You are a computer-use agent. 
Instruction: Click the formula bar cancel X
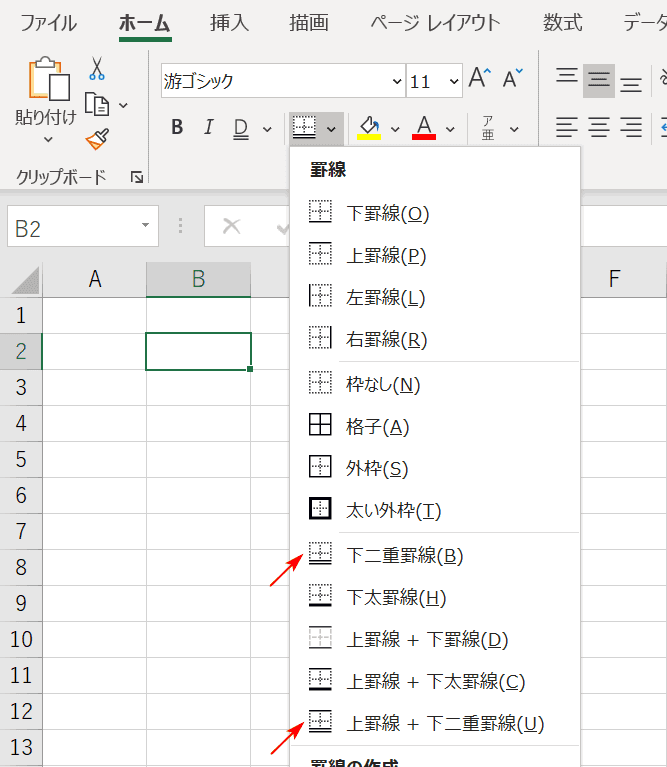[x=231, y=226]
